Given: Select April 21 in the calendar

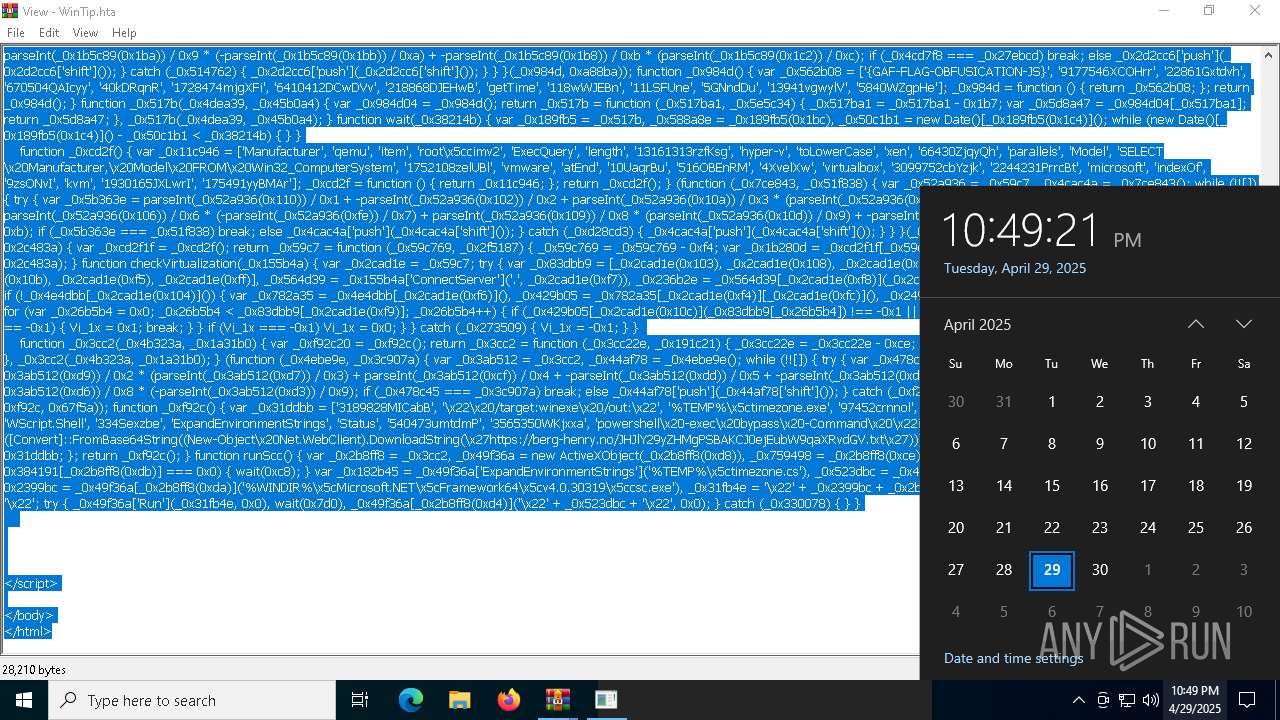Looking at the screenshot, I should click(x=1004, y=528).
